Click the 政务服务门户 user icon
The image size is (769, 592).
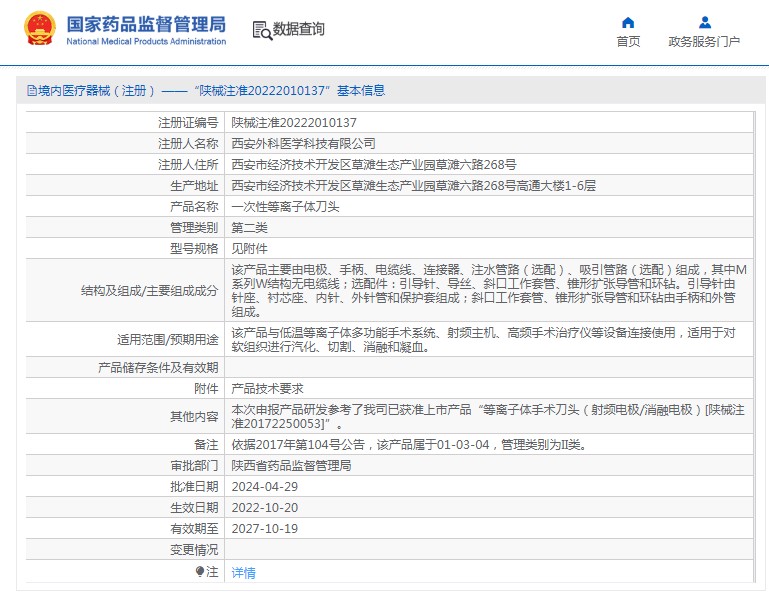pos(705,23)
